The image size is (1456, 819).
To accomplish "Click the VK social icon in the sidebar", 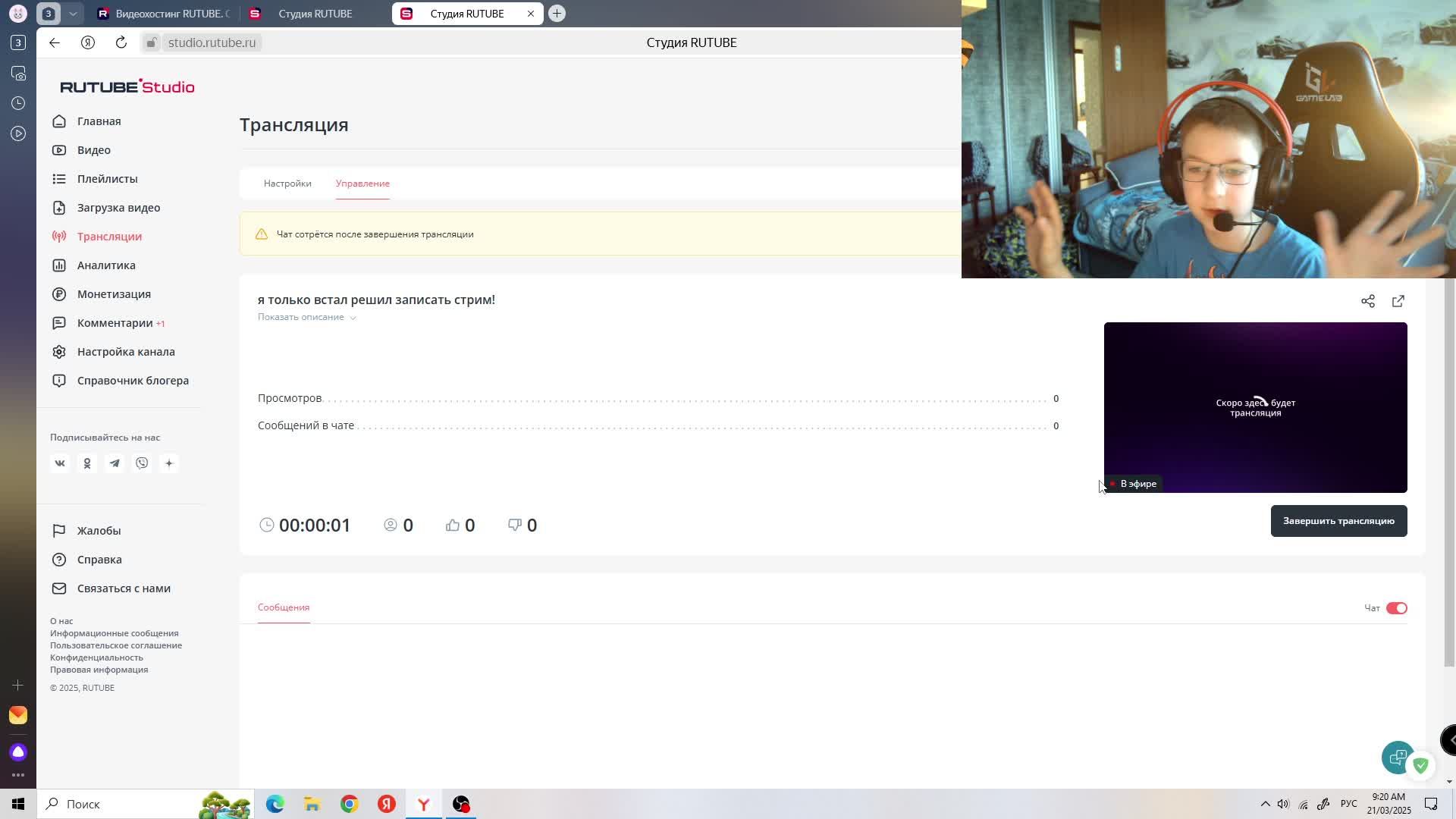I will tap(60, 463).
